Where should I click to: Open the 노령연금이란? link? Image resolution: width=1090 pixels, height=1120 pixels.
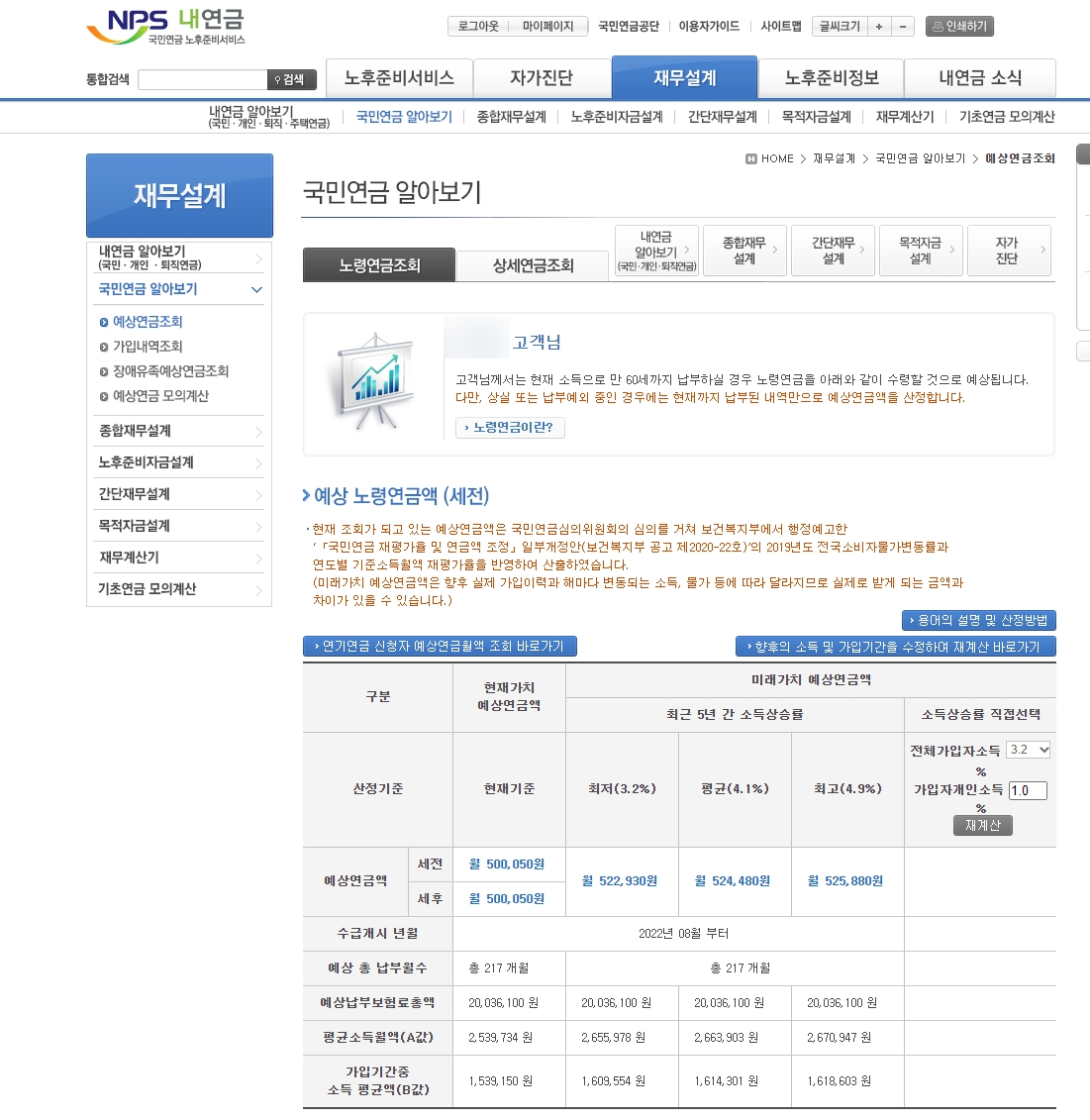[511, 428]
